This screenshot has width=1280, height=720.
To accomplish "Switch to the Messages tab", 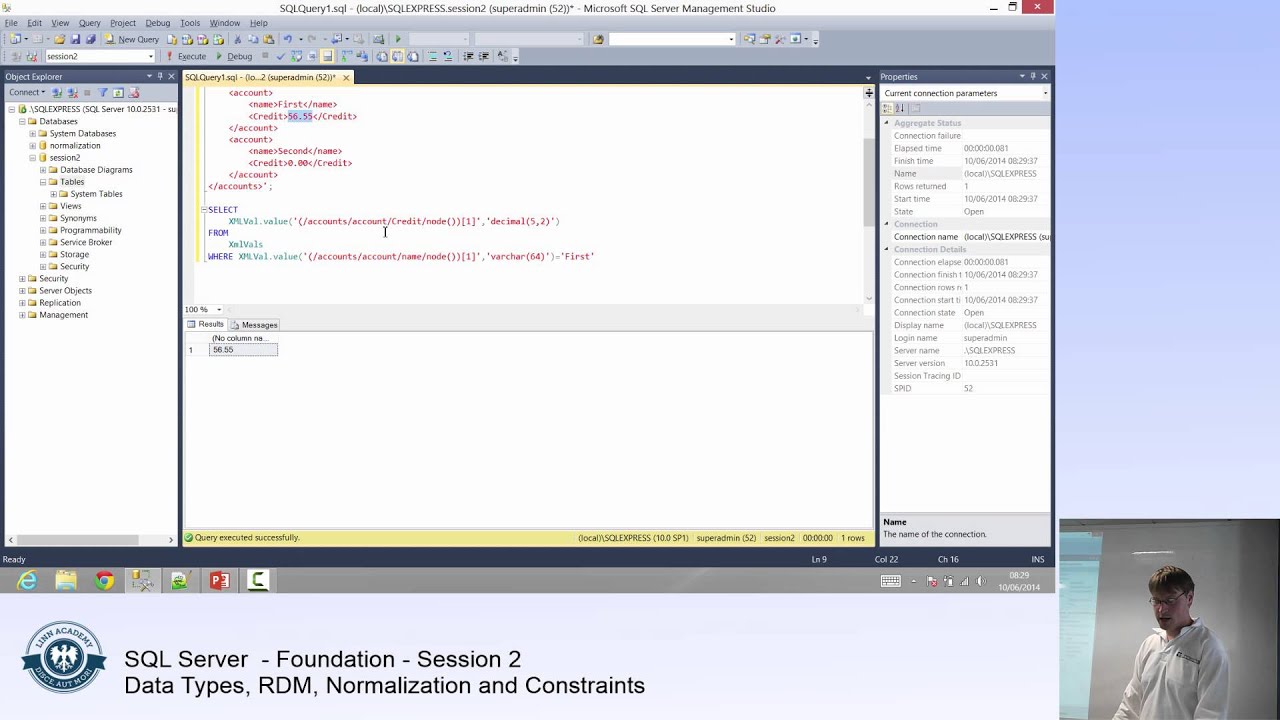I will click(254, 325).
